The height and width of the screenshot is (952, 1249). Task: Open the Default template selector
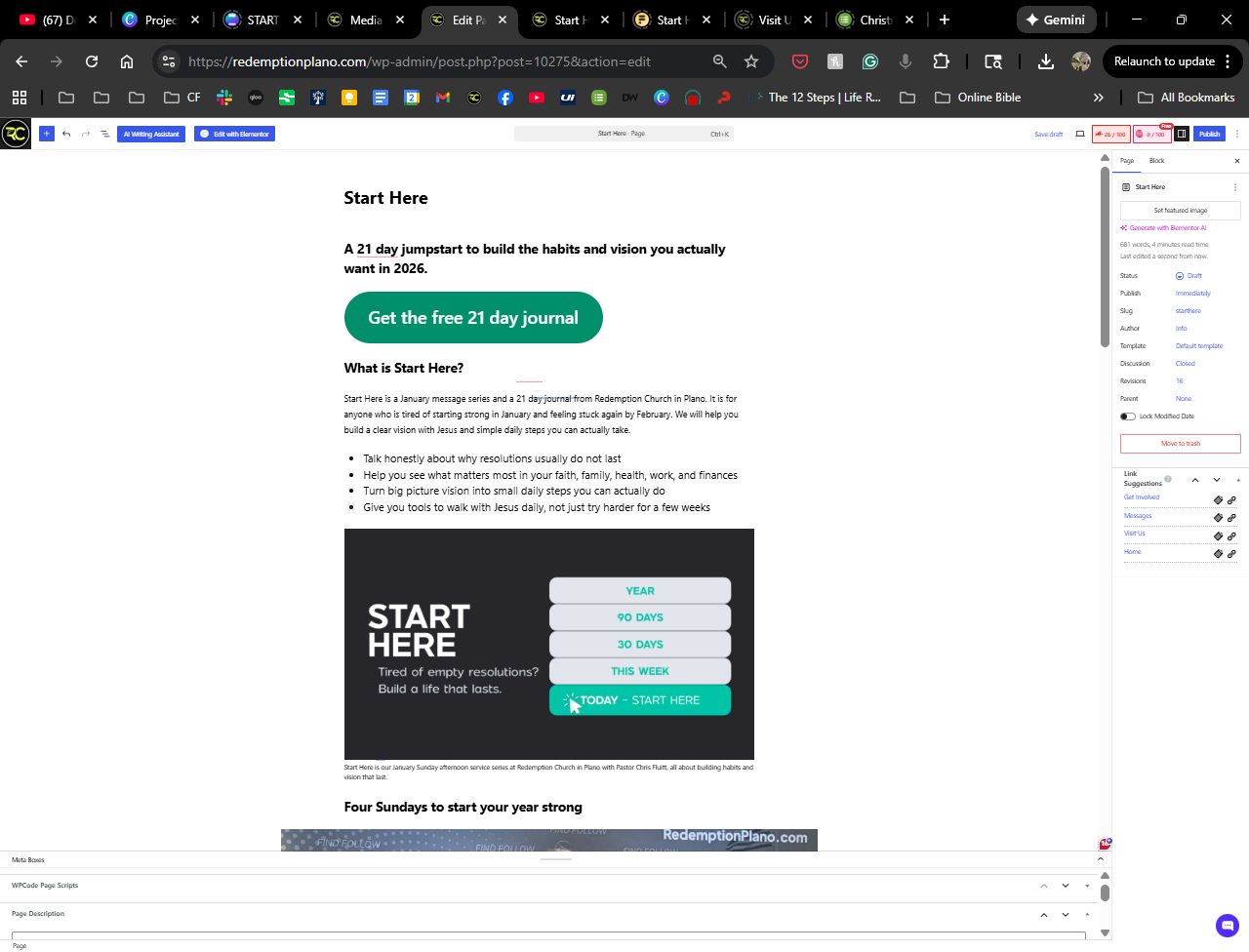1198,346
